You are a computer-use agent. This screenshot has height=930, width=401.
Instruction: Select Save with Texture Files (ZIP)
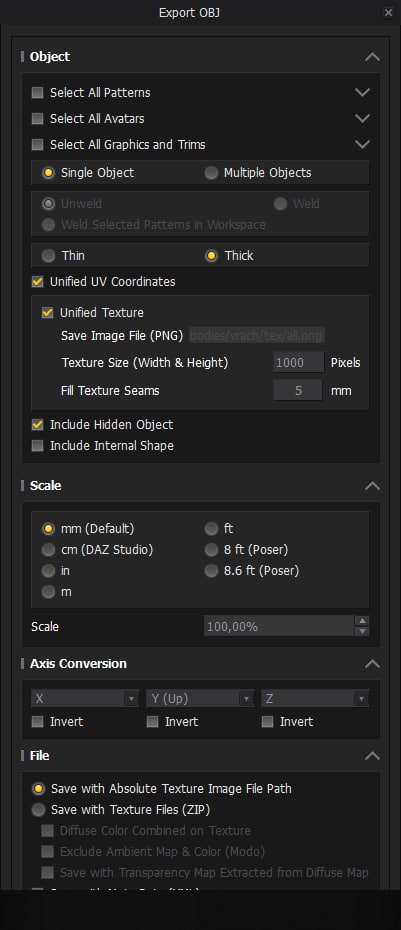click(x=39, y=810)
